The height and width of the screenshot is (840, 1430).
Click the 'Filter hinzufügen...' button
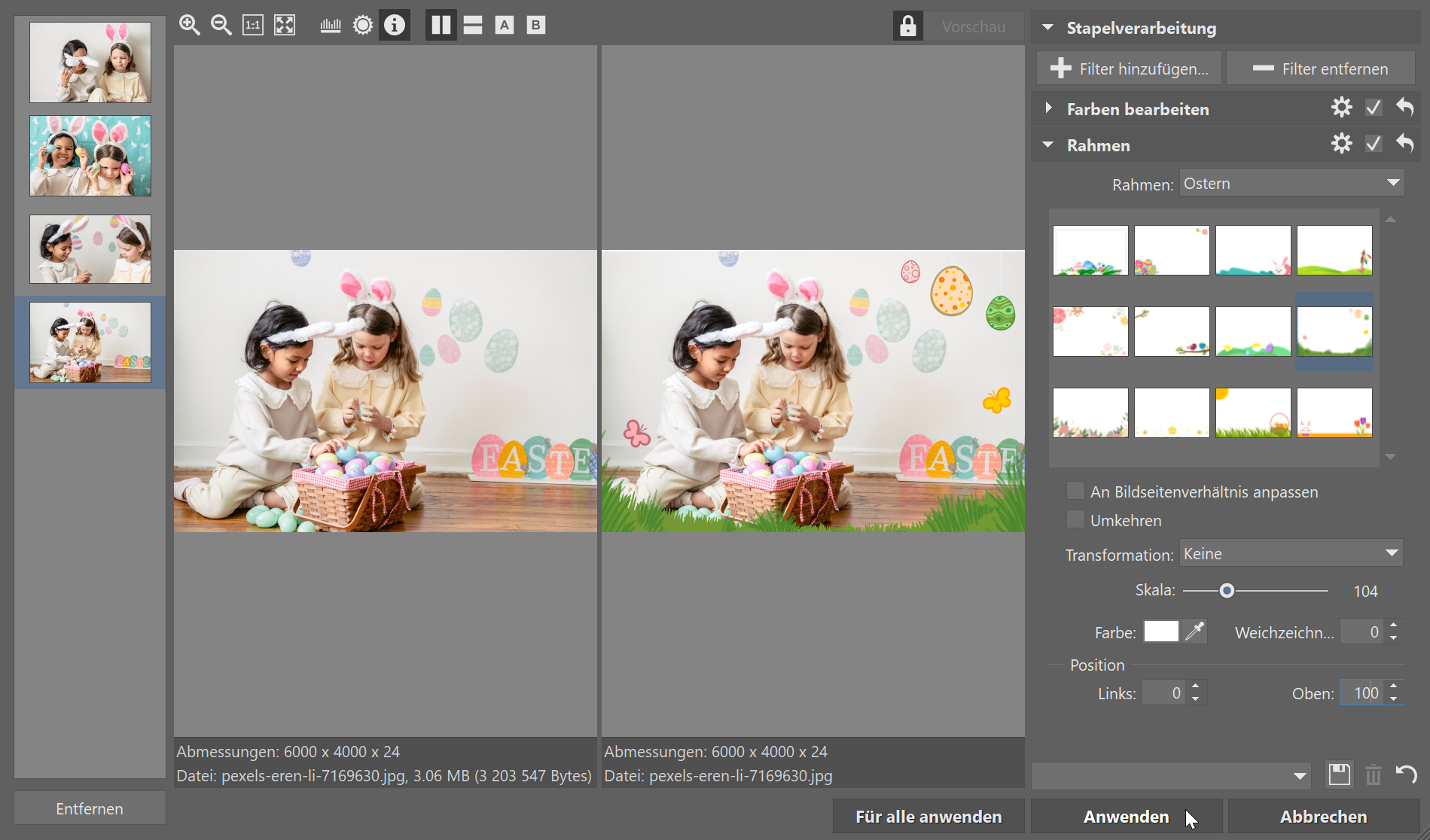(1130, 68)
